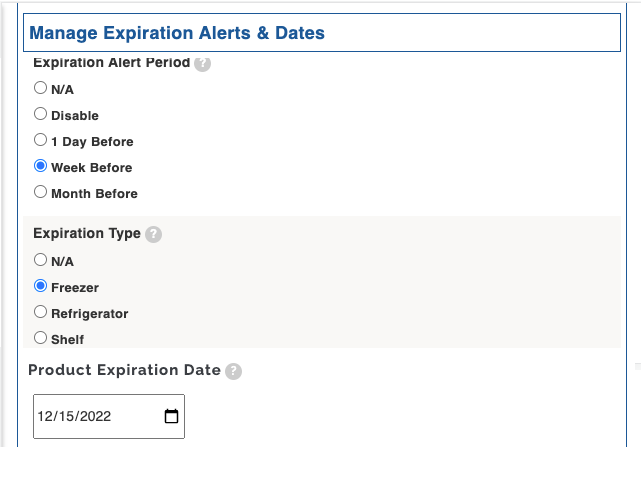Select the day segment 15 of the date
This screenshot has height=480, width=641.
pos(67,417)
